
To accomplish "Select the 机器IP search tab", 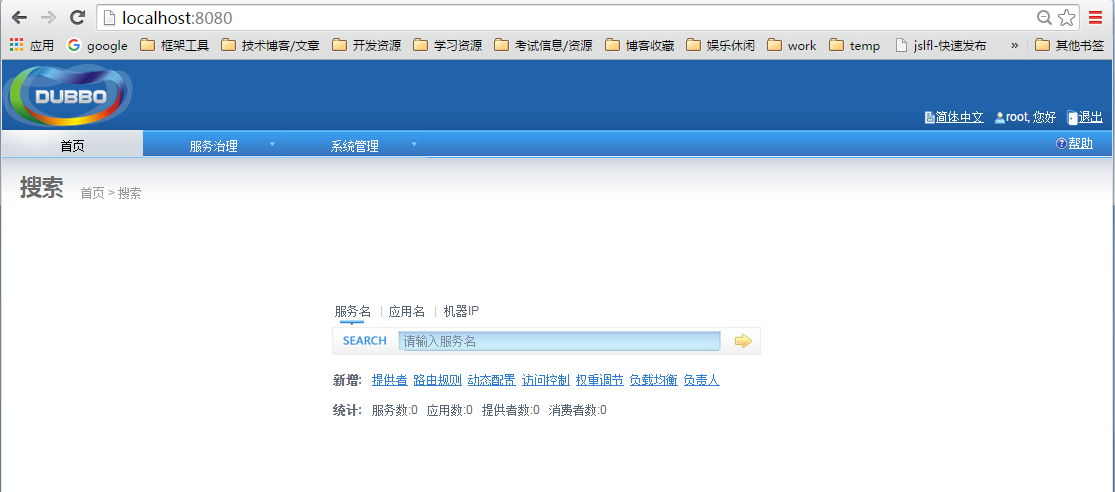I will 462,311.
